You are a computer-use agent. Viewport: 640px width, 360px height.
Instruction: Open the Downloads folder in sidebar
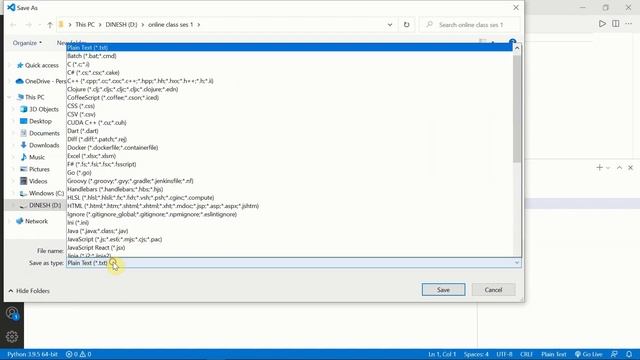[40, 145]
